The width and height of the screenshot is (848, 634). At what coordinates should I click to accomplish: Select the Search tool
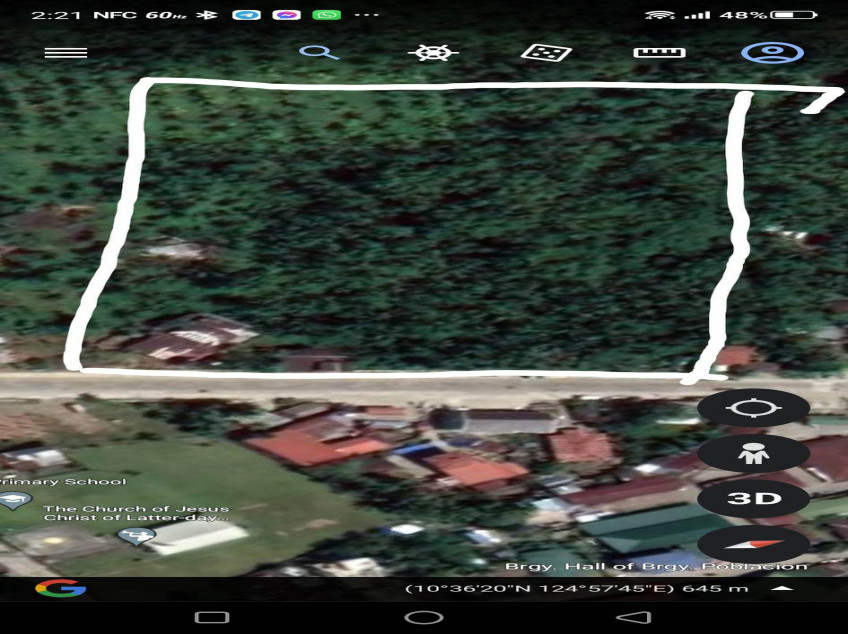click(x=321, y=52)
